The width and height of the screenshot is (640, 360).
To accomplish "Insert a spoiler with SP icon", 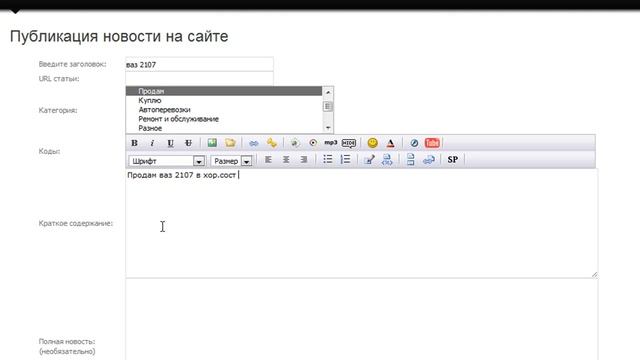I will pos(452,160).
